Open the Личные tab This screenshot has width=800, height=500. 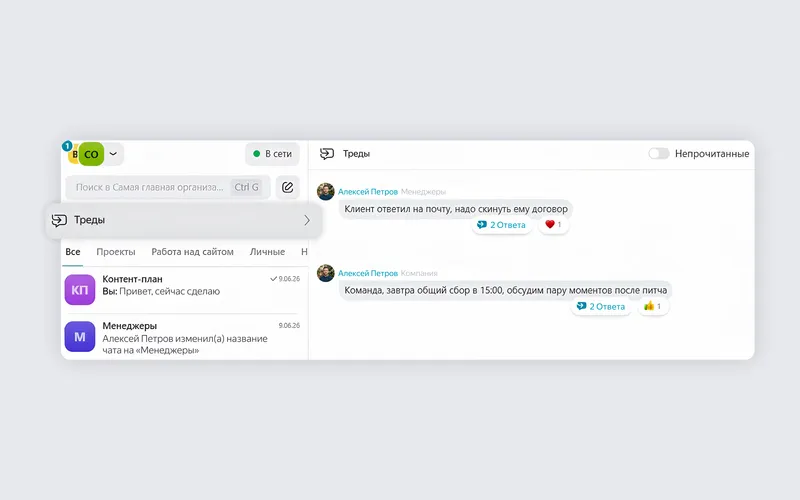coord(267,252)
